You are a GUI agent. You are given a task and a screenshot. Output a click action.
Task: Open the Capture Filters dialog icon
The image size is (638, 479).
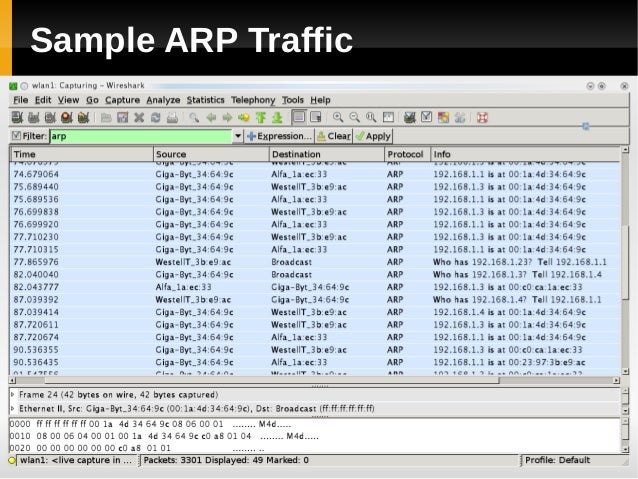point(410,118)
